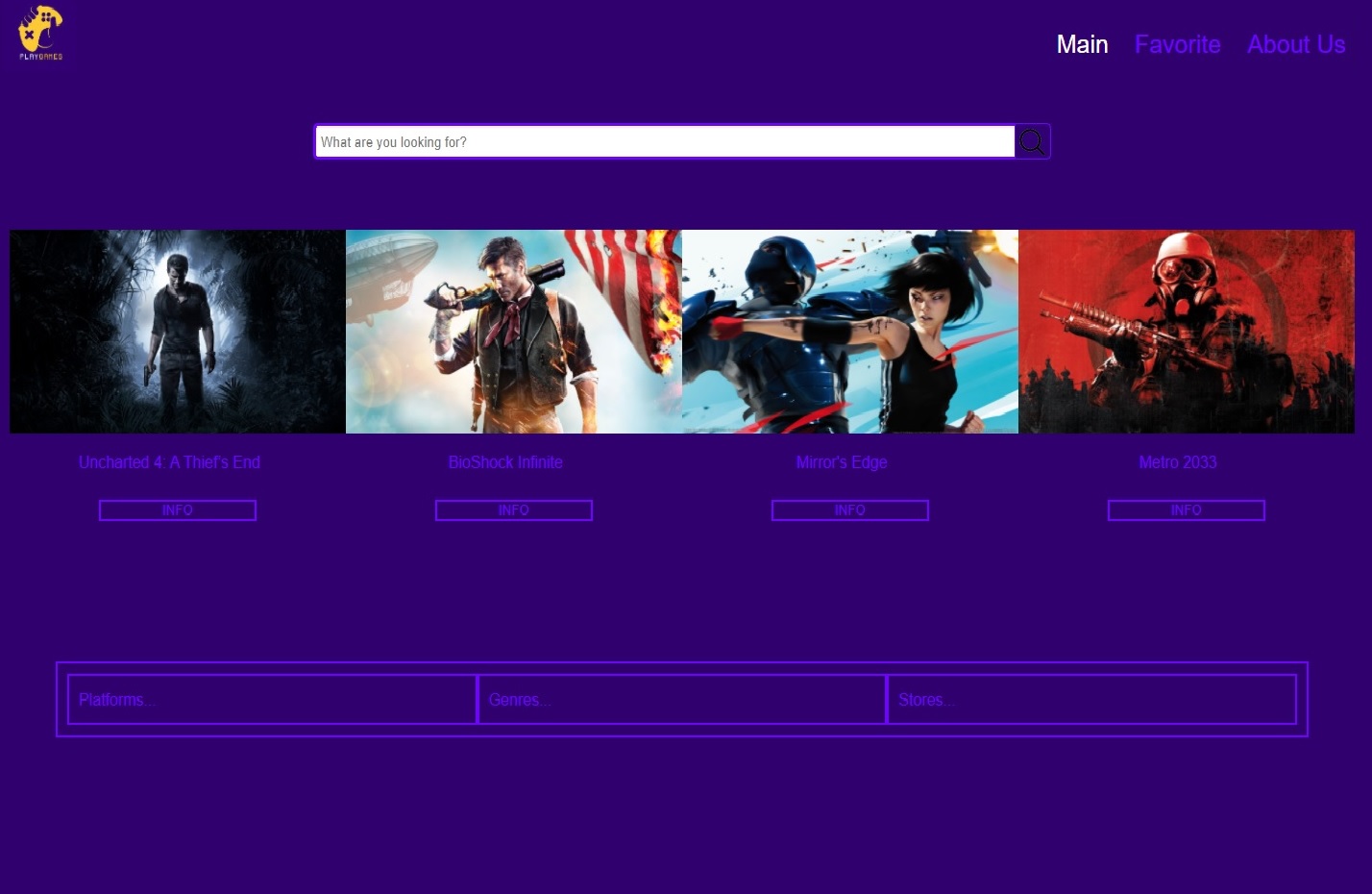Open the Uncharted 4 cover image
1372x894 pixels.
pyautogui.click(x=178, y=332)
